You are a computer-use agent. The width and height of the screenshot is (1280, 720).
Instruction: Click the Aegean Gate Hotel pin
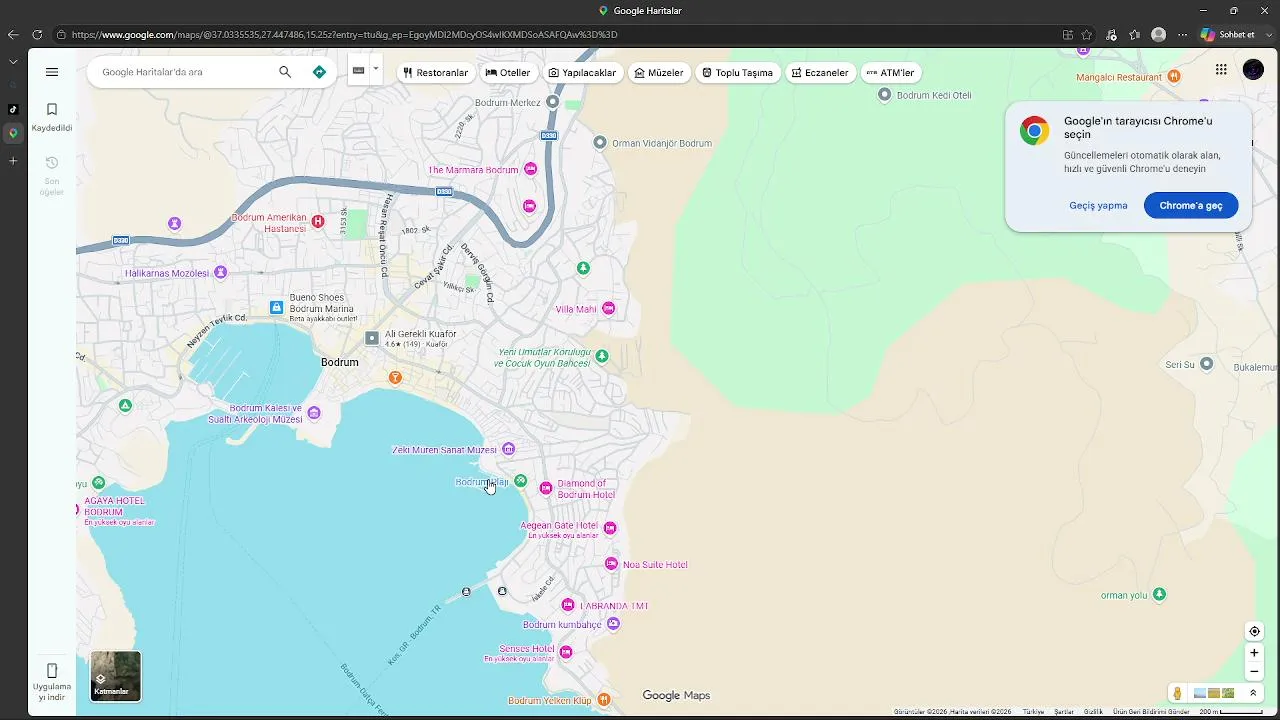pos(610,527)
